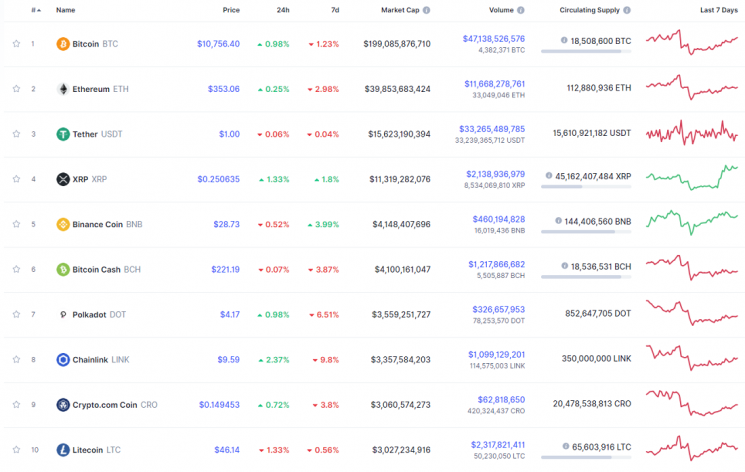Sort by rank using the # header arrow
Screen dimensions: 745x472
click(36, 10)
